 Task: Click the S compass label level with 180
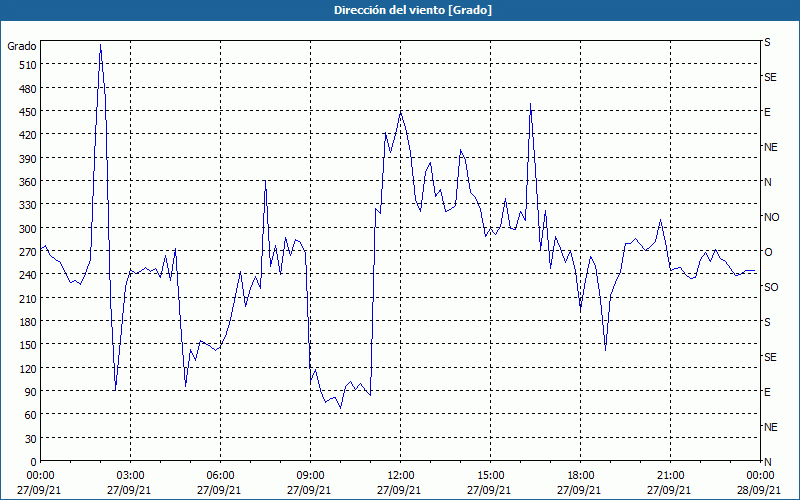tap(767, 322)
